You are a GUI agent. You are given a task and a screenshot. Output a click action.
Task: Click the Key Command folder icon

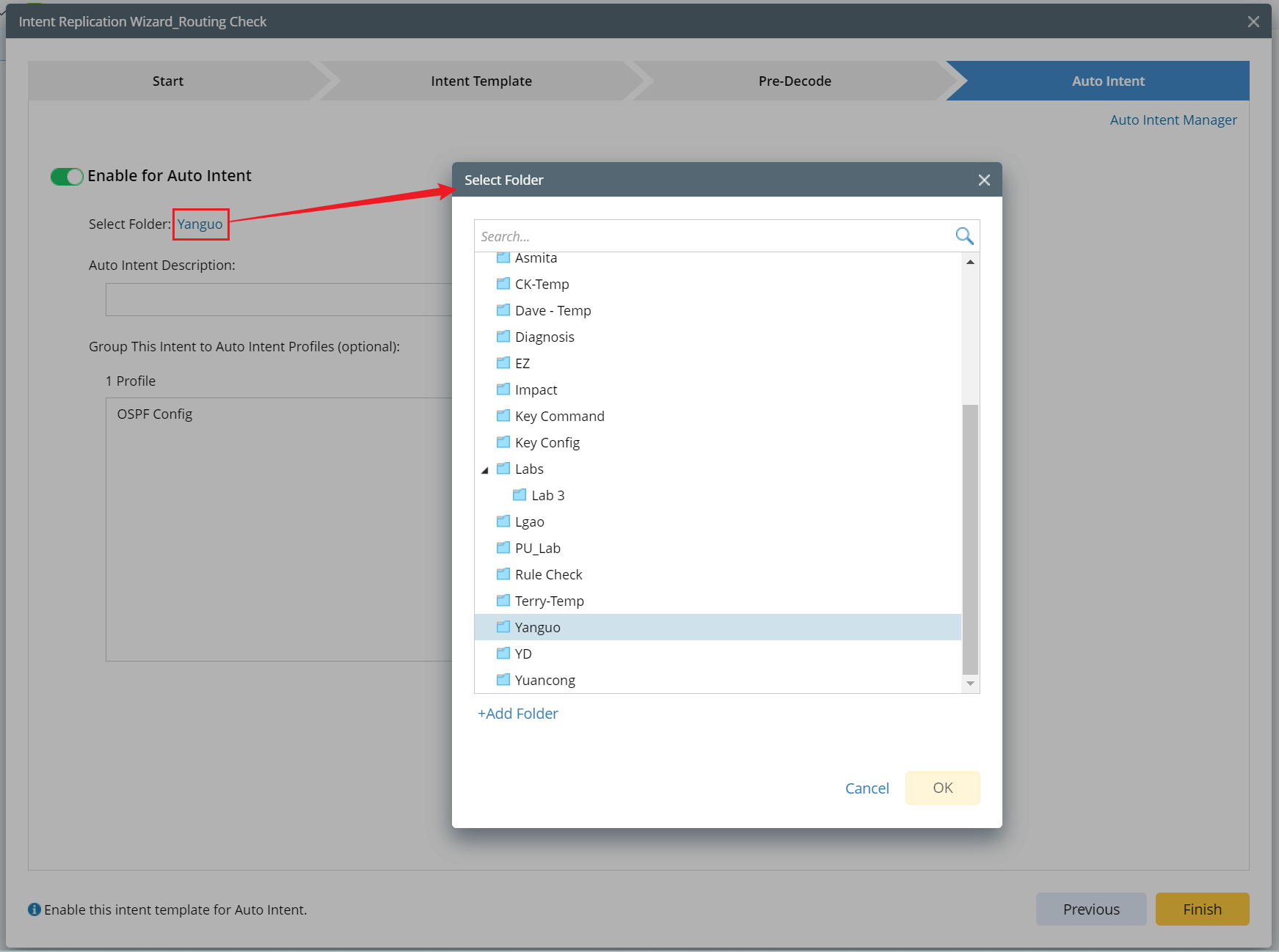[x=503, y=416]
